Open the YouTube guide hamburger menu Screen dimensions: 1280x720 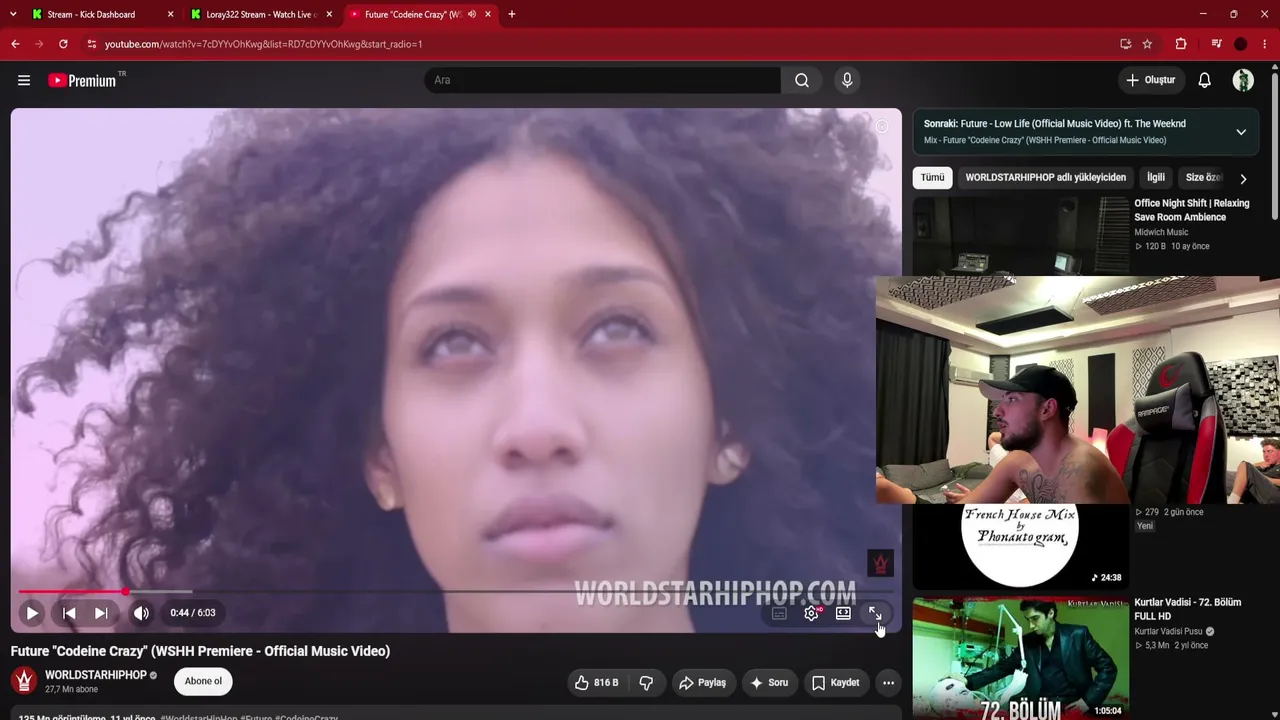24,80
